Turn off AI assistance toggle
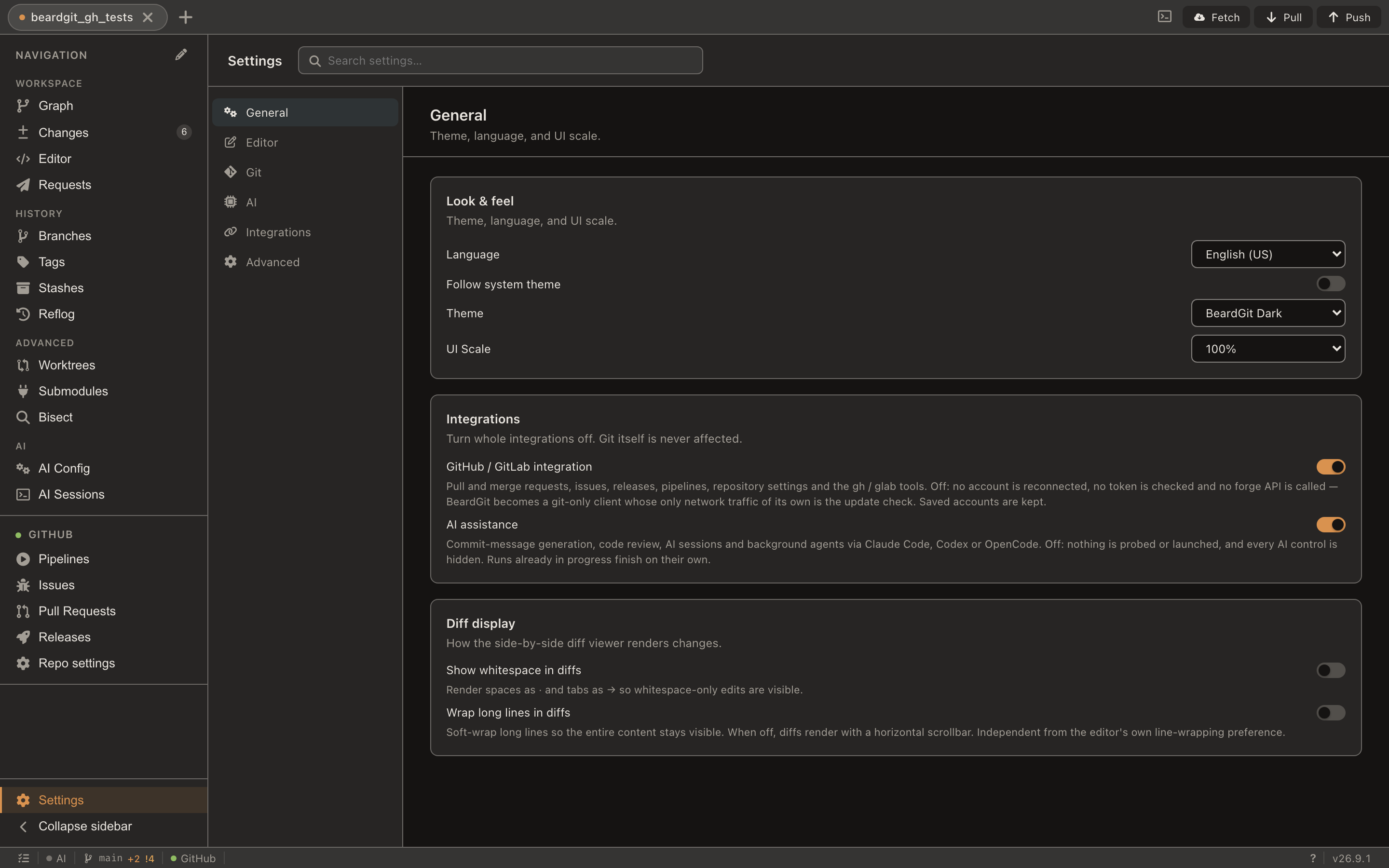 coord(1331,525)
